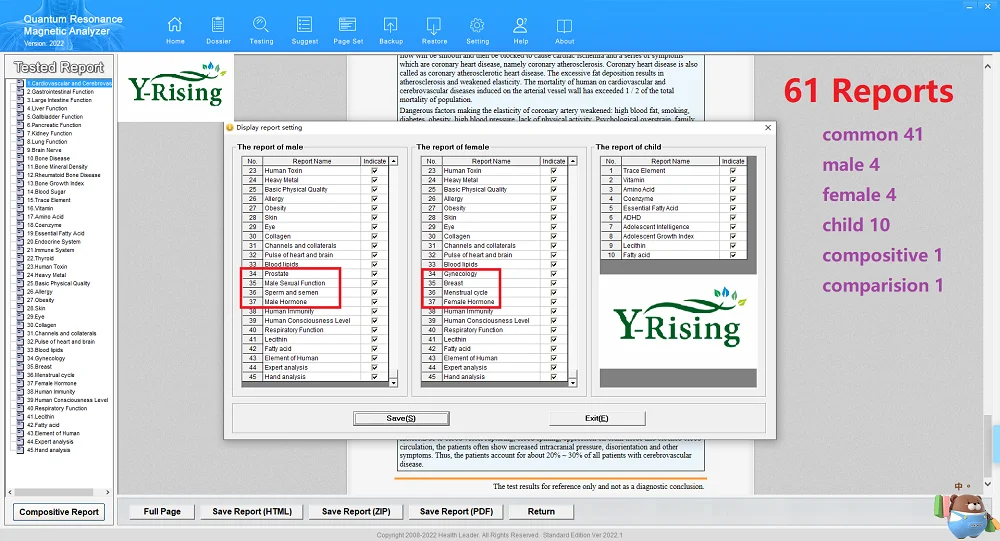The width and height of the screenshot is (1000, 541).
Task: Close the Display report setting dialog
Action: click(768, 128)
